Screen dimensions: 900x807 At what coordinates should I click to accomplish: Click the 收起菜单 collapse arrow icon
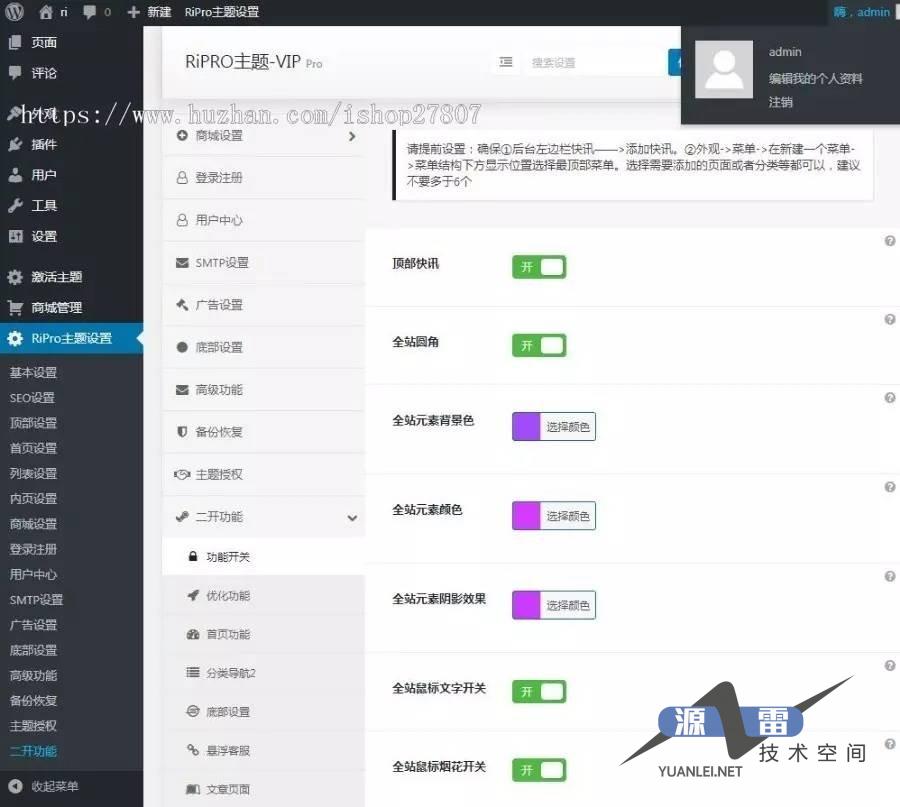[15, 786]
